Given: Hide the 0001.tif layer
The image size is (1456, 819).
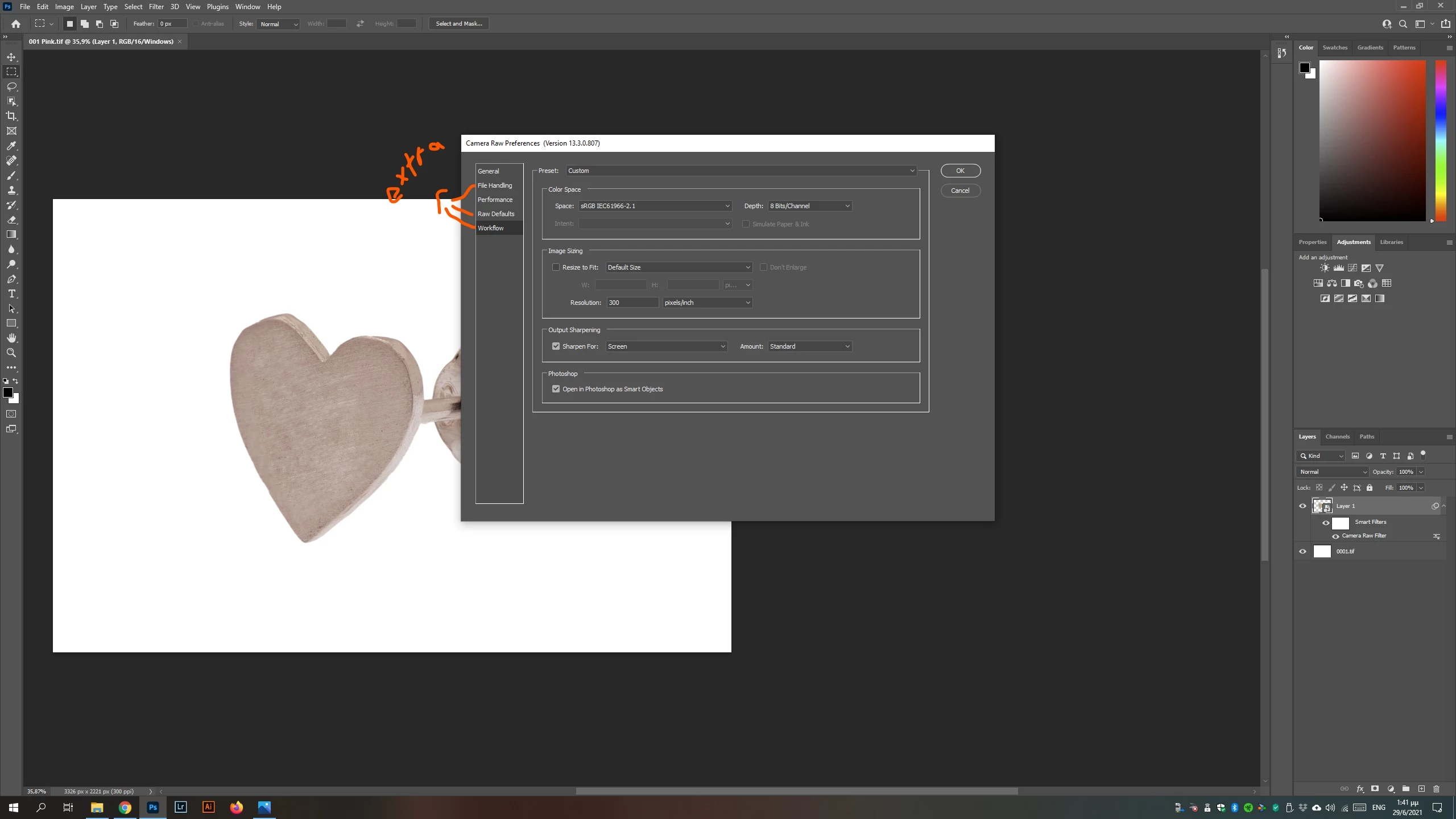Looking at the screenshot, I should click(1302, 551).
